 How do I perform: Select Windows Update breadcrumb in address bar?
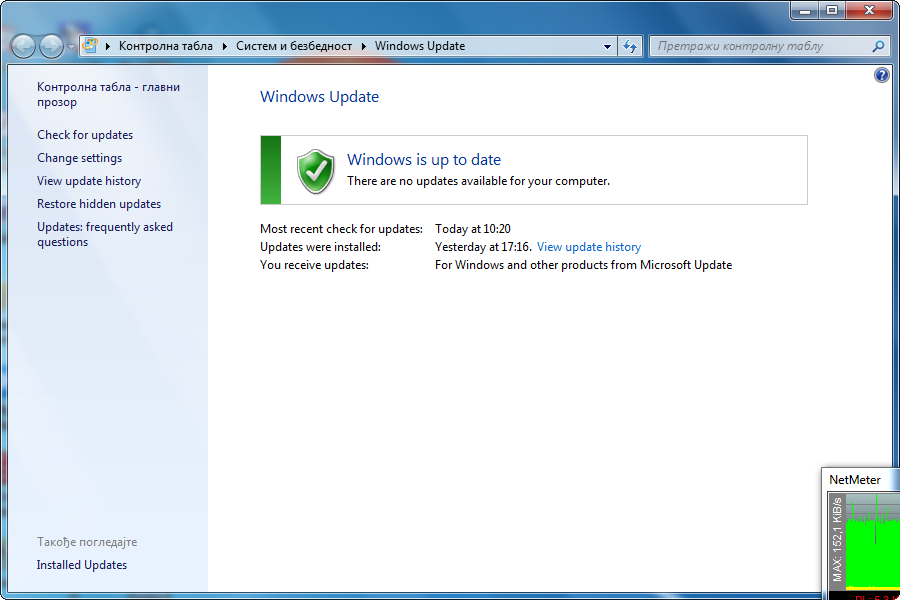[420, 46]
